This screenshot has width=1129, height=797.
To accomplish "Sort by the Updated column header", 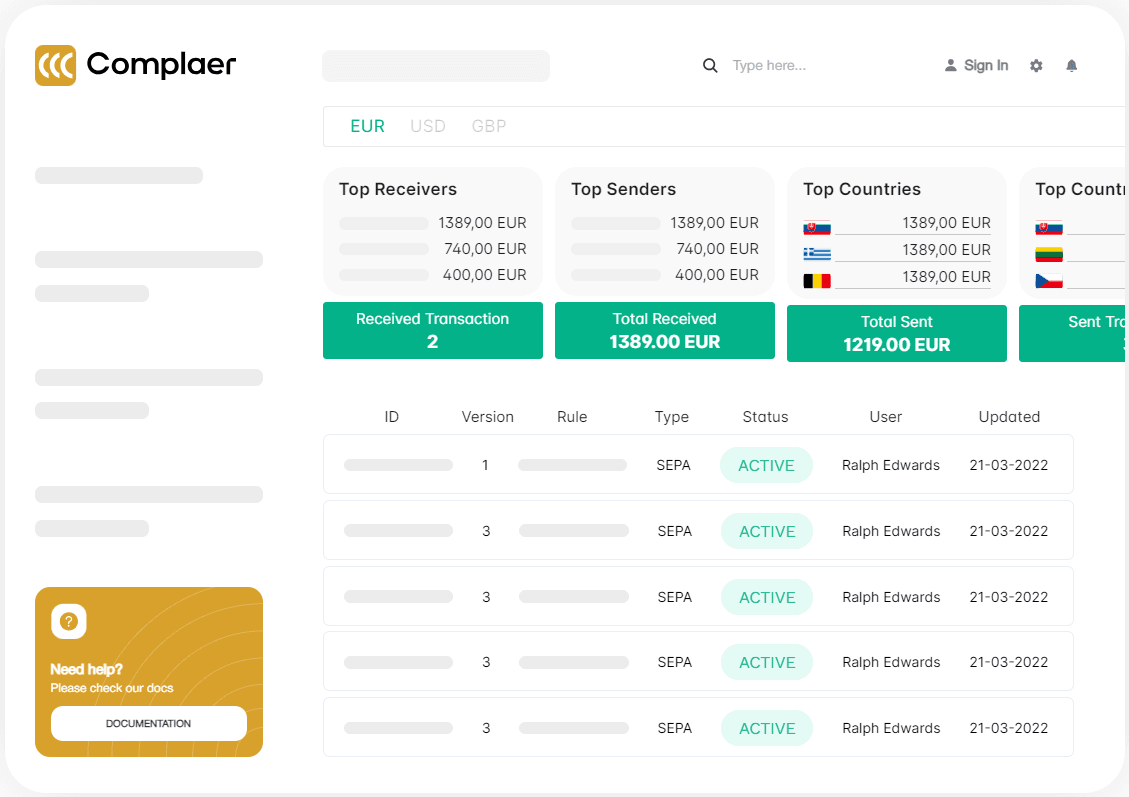I will click(1009, 417).
